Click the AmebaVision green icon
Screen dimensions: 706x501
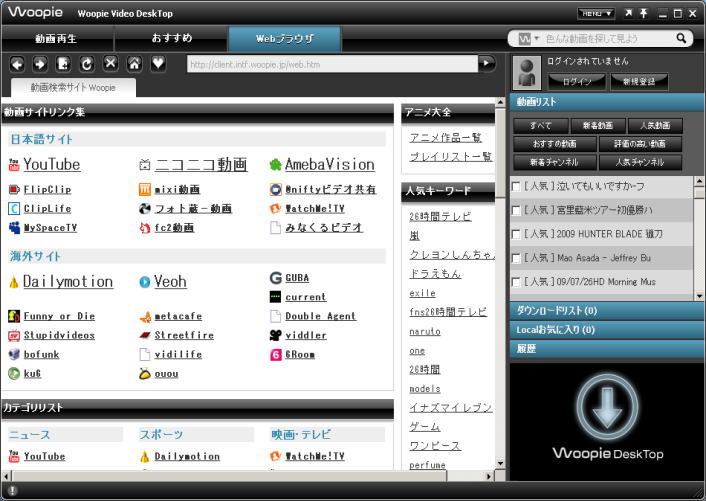click(275, 165)
